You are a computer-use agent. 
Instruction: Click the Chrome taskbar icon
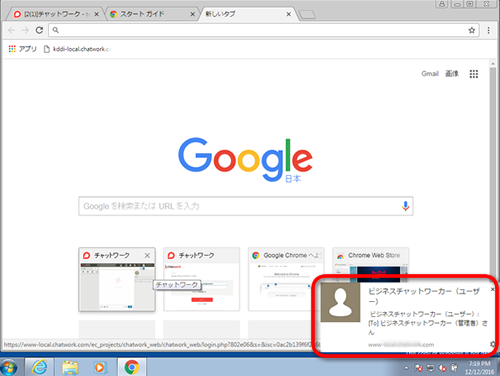(x=132, y=367)
